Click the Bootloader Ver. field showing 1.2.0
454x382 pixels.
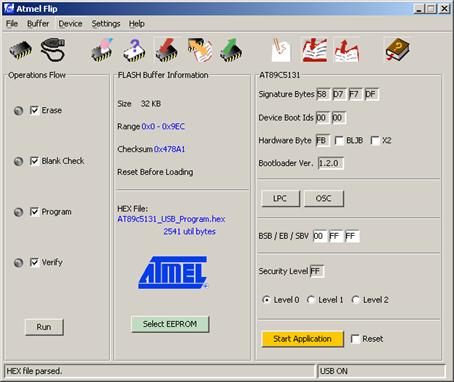pyautogui.click(x=330, y=163)
